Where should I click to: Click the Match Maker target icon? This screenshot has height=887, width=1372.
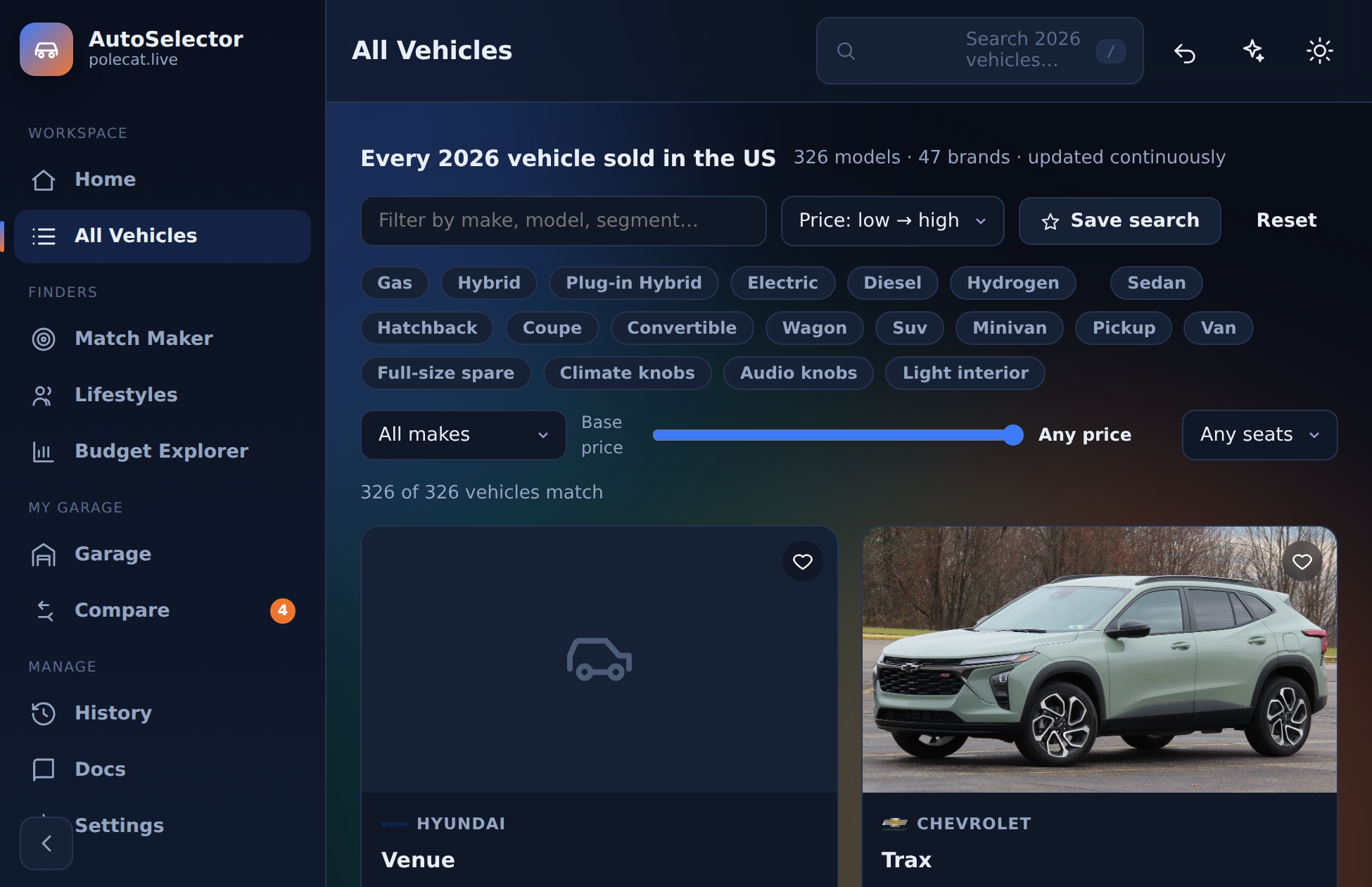(44, 339)
